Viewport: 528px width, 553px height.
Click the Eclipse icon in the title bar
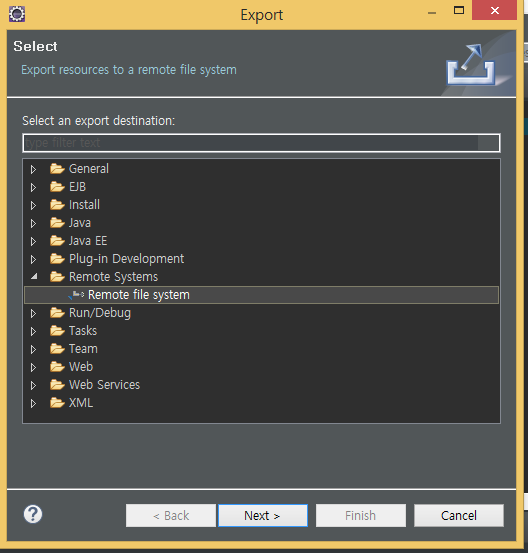[17, 14]
